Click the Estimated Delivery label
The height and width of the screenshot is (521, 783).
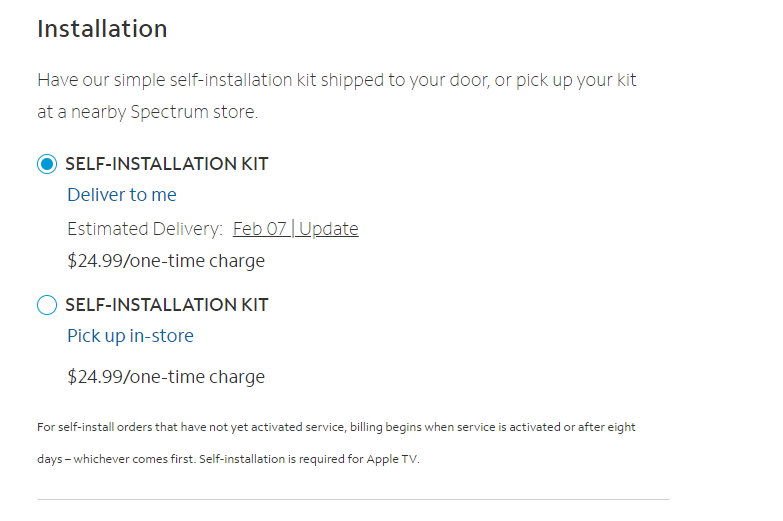144,229
